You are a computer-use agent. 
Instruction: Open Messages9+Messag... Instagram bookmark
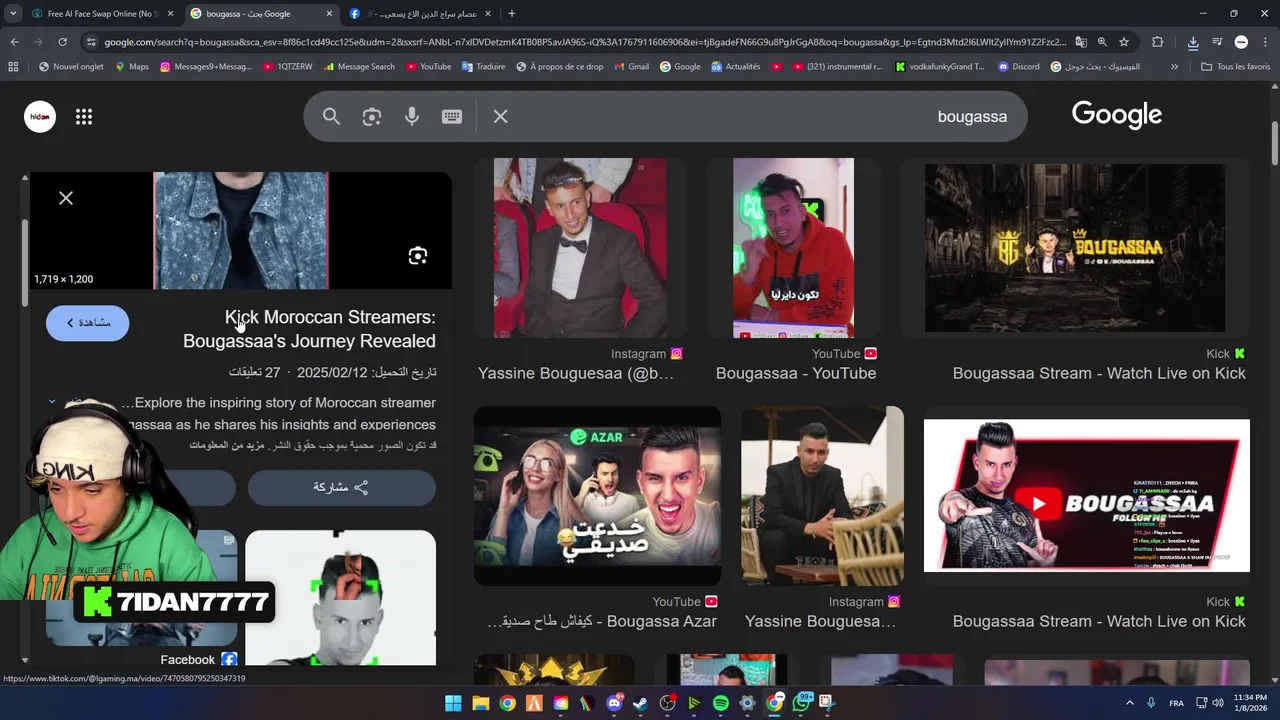pos(206,67)
